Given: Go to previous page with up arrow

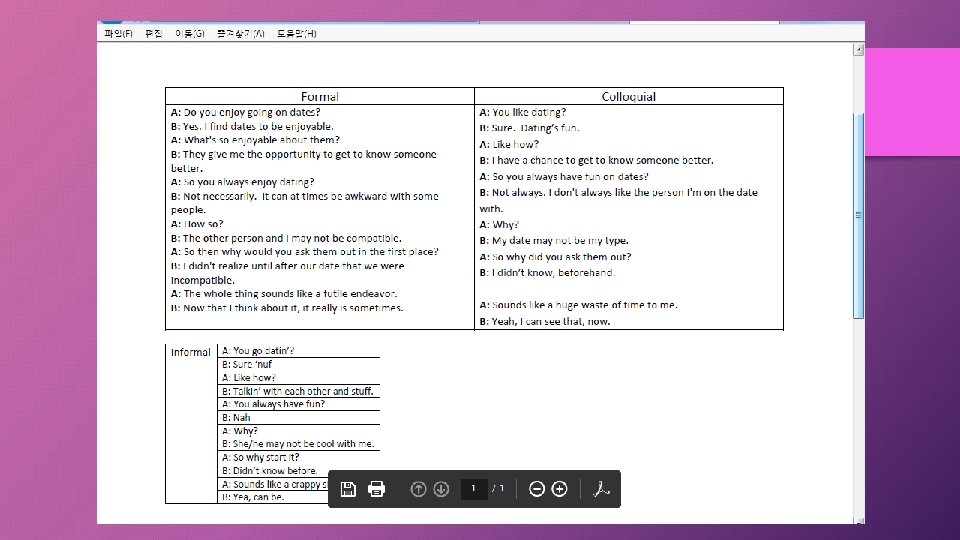Looking at the screenshot, I should pyautogui.click(x=418, y=489).
